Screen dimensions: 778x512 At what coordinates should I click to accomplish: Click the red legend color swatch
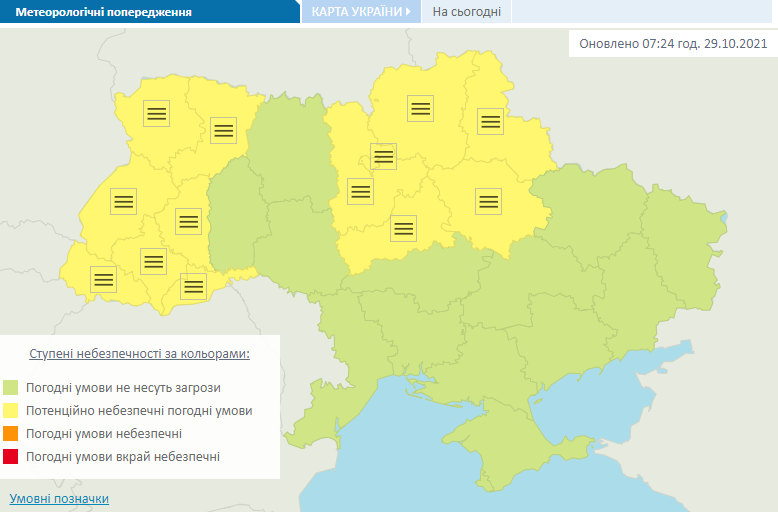tap(11, 457)
